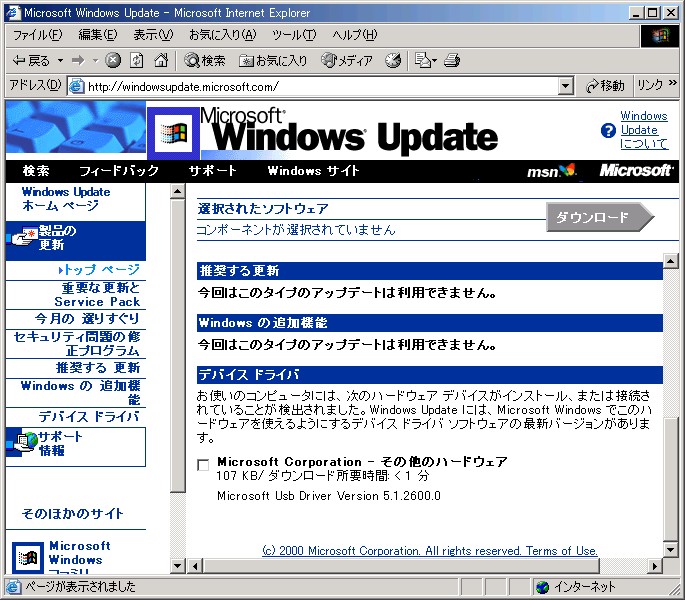Open the (c) 2000 Microsoft Corporation Terms of Use link
This screenshot has height=600, width=685.
click(x=429, y=551)
